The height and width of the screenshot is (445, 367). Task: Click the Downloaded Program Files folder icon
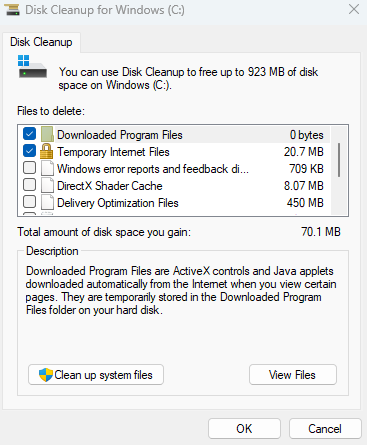pos(47,134)
